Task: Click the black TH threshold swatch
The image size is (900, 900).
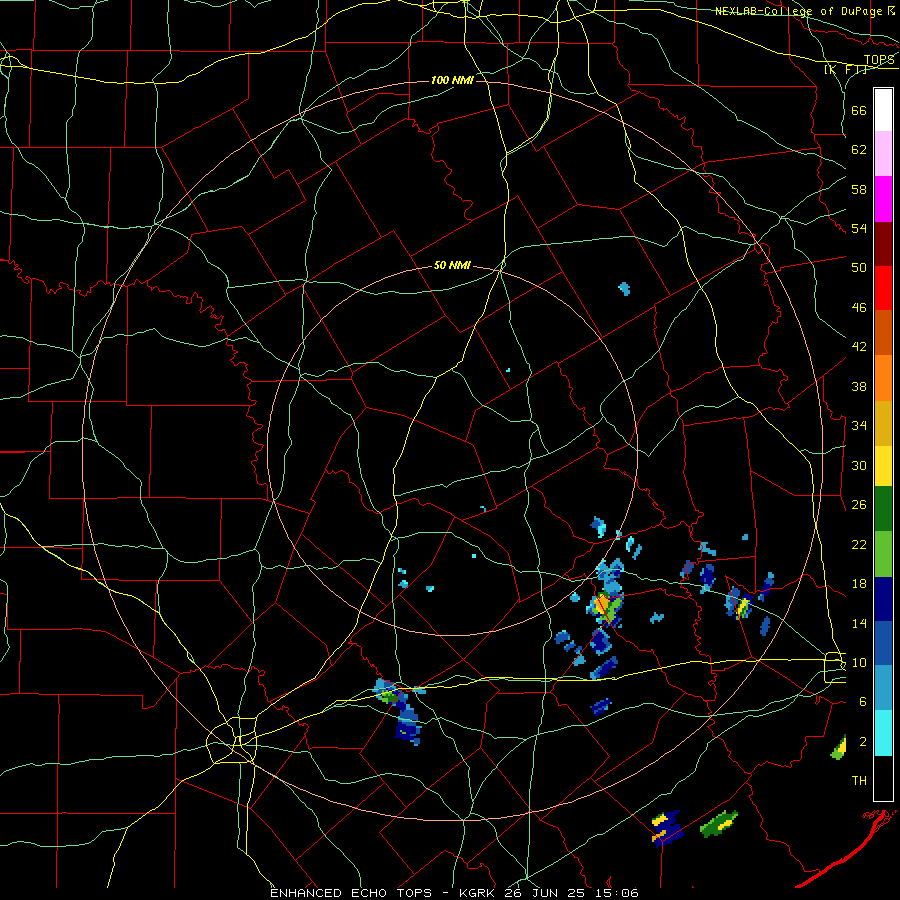Action: click(x=883, y=778)
